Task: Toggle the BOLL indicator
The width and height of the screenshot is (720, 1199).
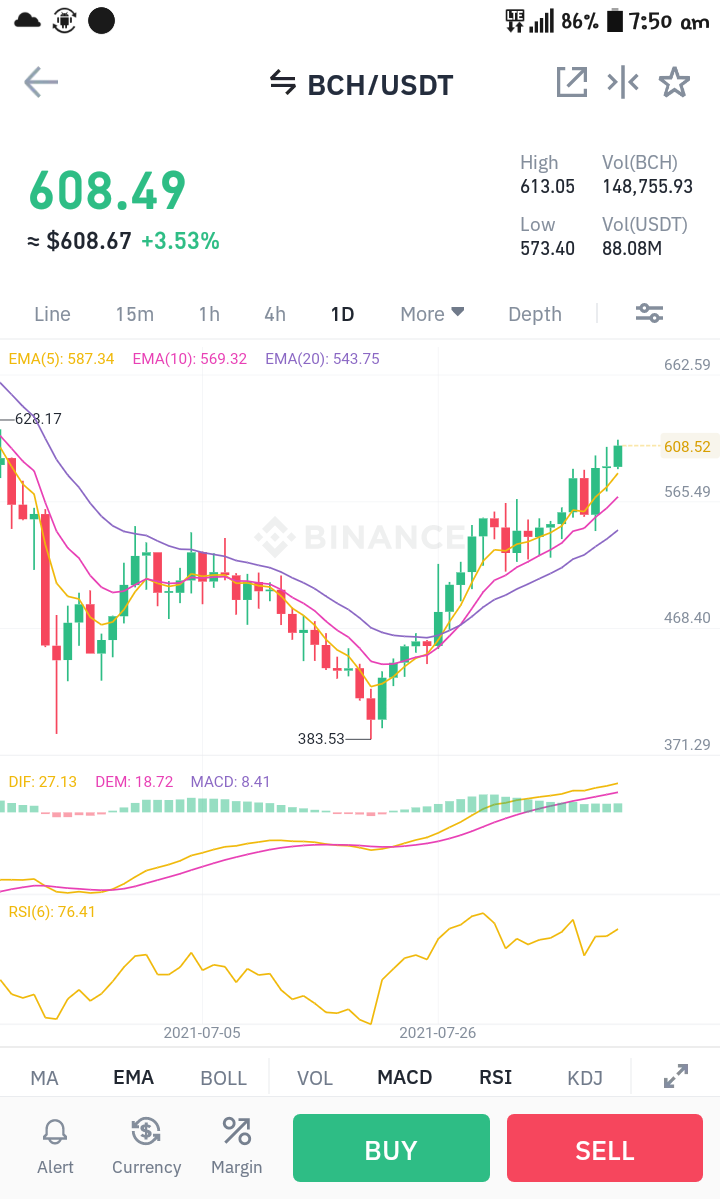Action: coord(223,1077)
